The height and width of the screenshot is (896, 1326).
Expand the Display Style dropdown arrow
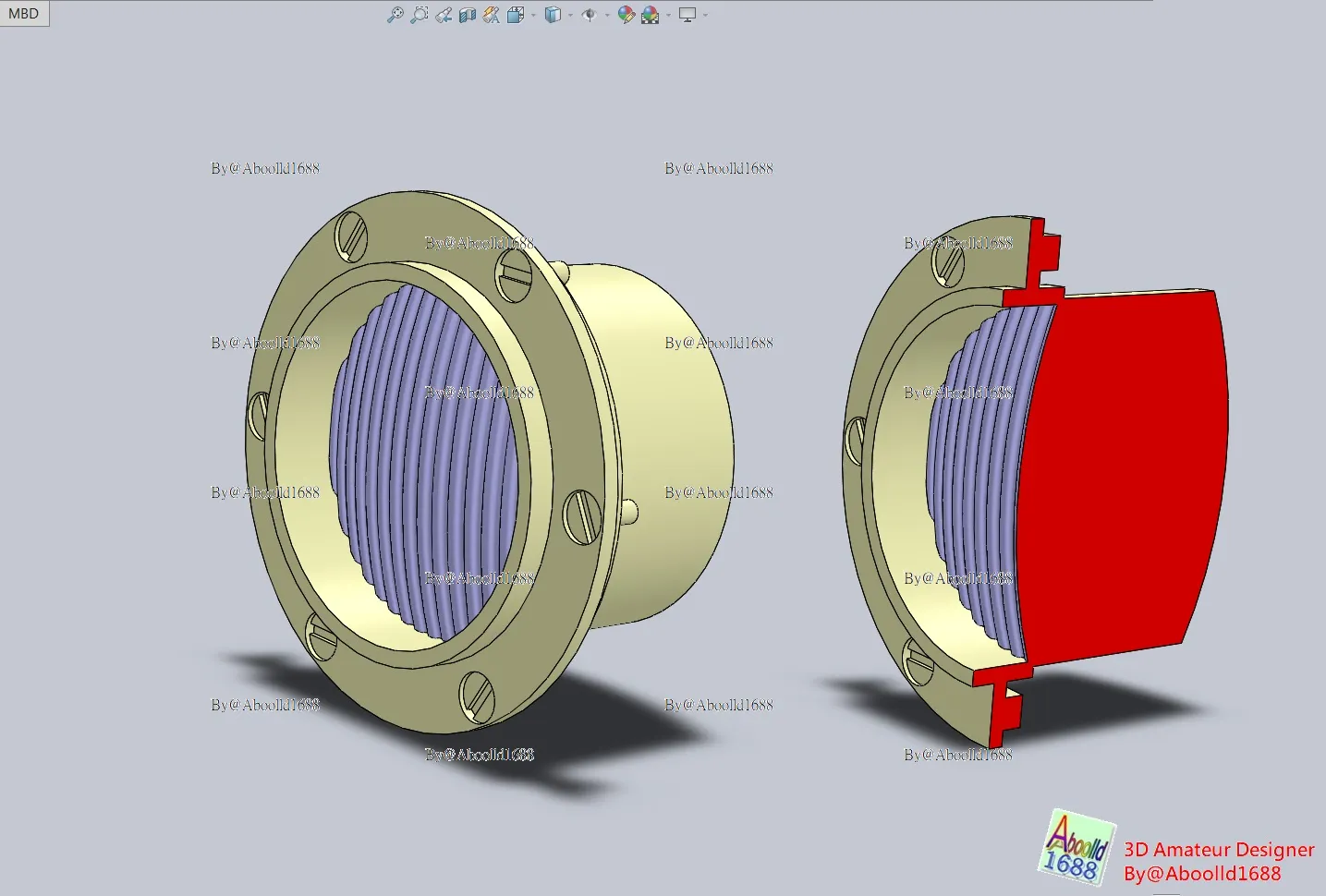coord(570,15)
